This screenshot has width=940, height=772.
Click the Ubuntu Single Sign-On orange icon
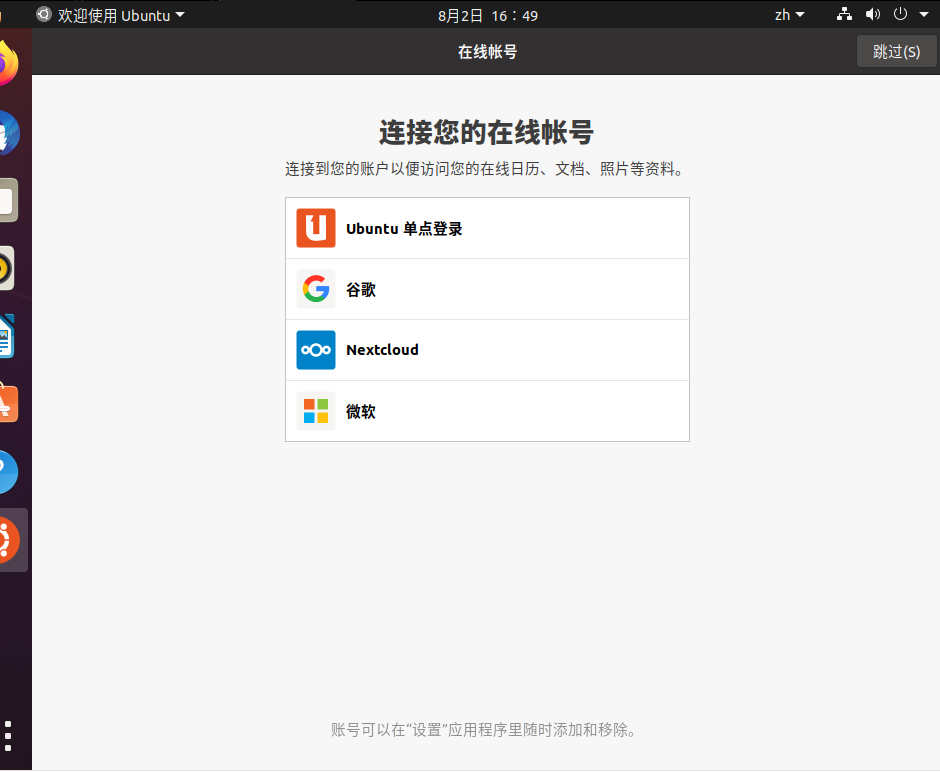[316, 228]
